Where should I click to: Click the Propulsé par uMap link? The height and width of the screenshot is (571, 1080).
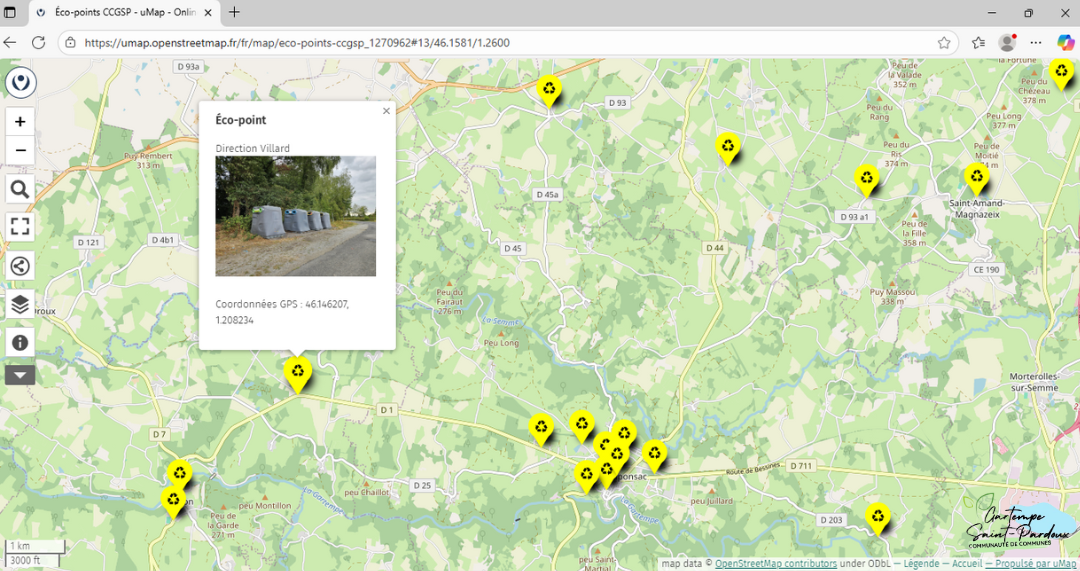click(x=1035, y=564)
